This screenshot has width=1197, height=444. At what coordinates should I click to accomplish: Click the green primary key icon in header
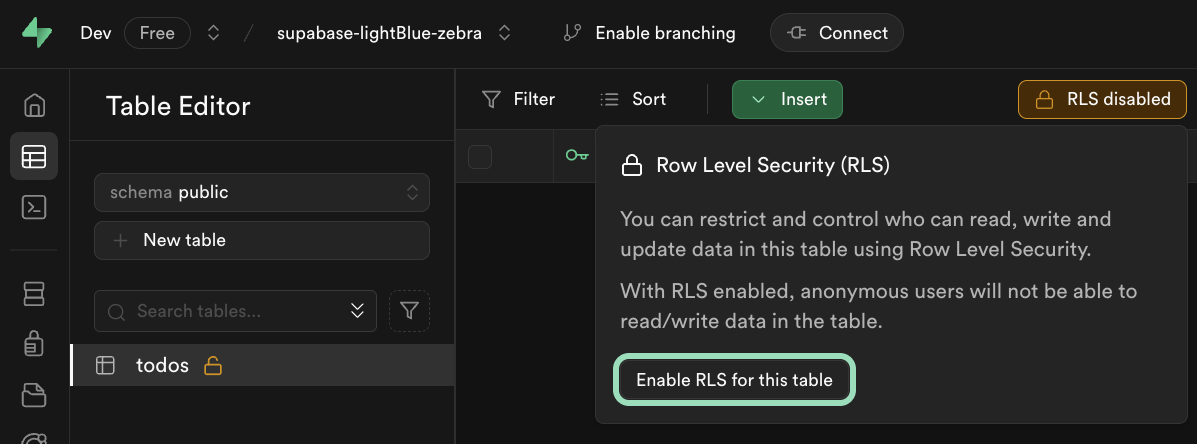(576, 156)
